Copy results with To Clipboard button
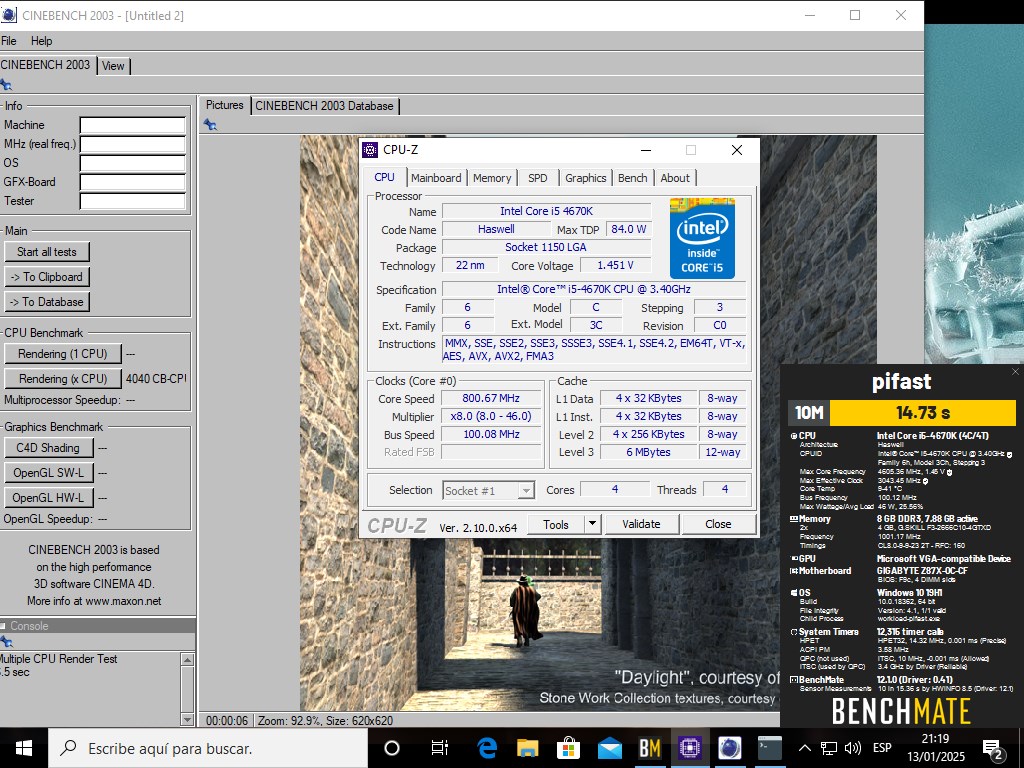The image size is (1024, 768). tap(47, 277)
